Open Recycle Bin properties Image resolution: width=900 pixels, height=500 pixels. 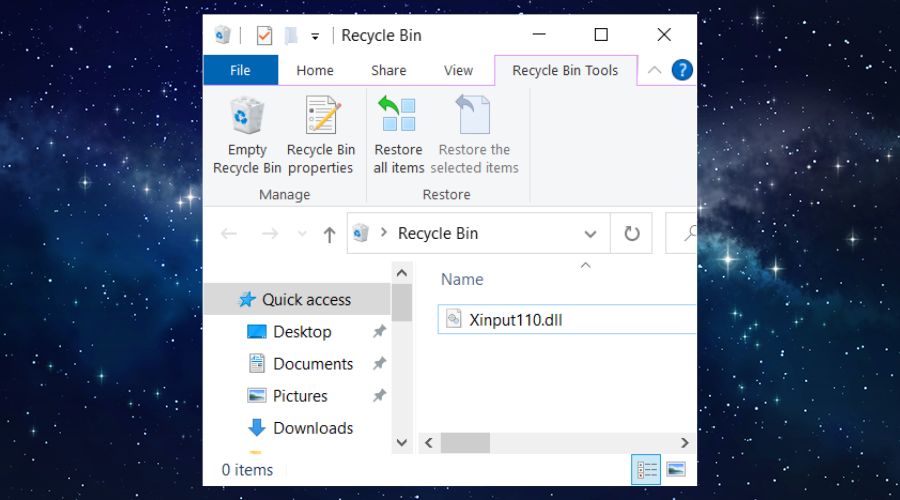(x=321, y=135)
